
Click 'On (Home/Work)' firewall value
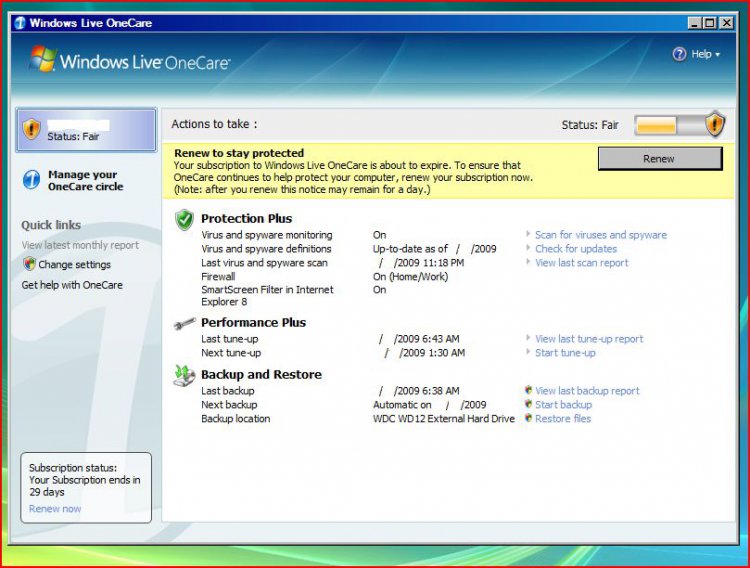coord(410,277)
